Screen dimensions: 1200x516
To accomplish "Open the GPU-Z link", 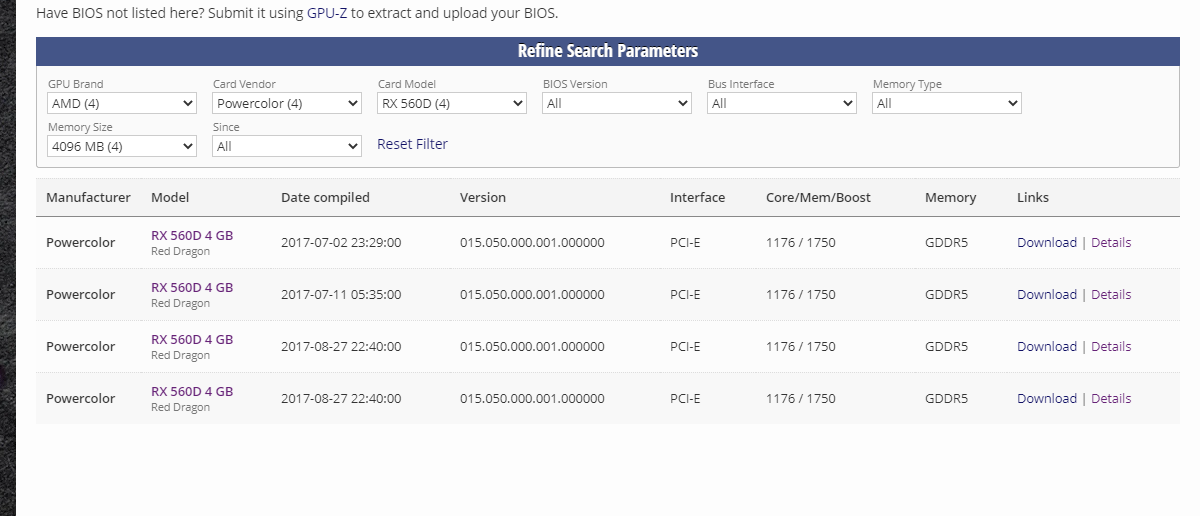I will 327,14.
